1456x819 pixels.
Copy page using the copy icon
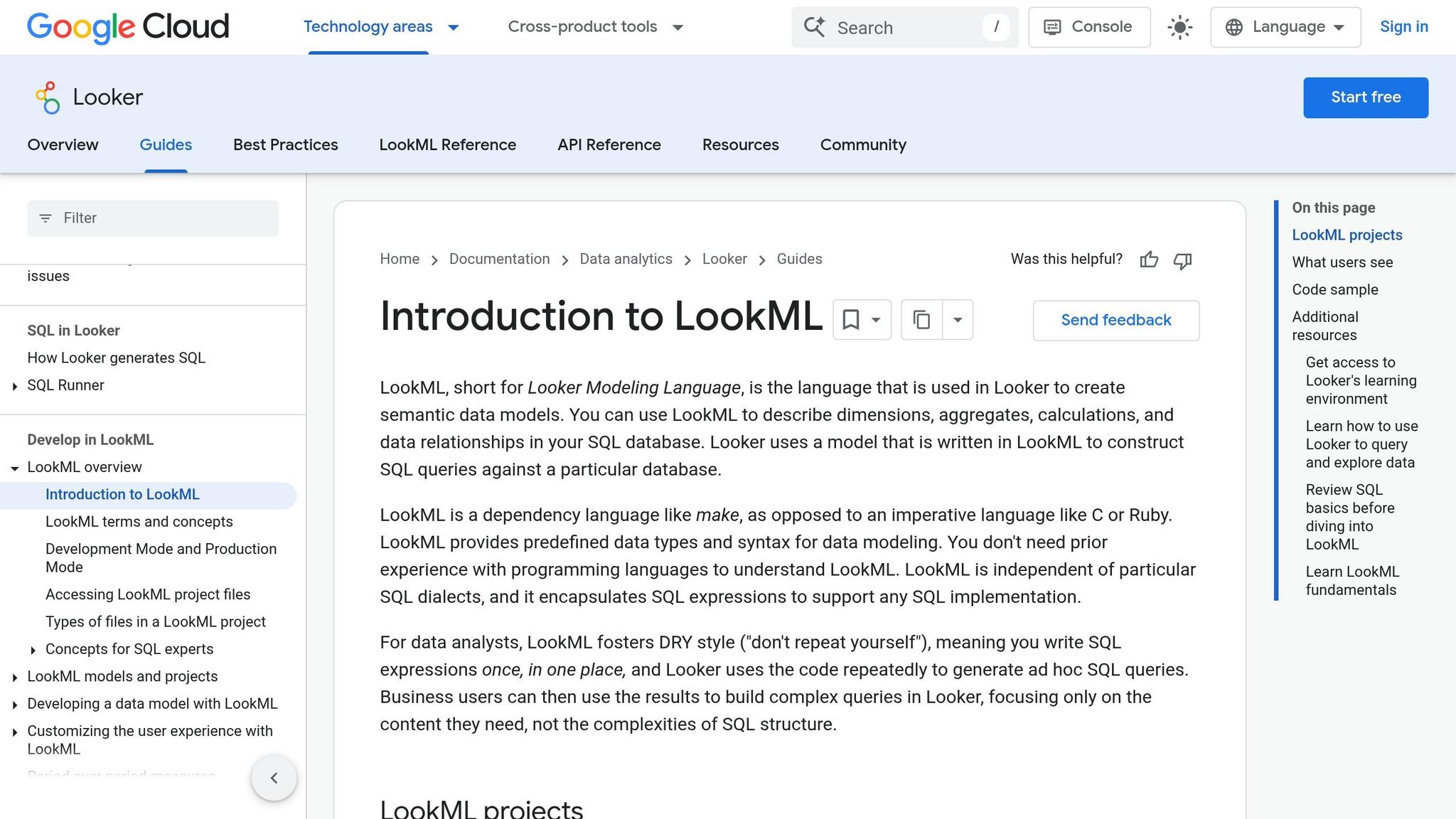(921, 320)
